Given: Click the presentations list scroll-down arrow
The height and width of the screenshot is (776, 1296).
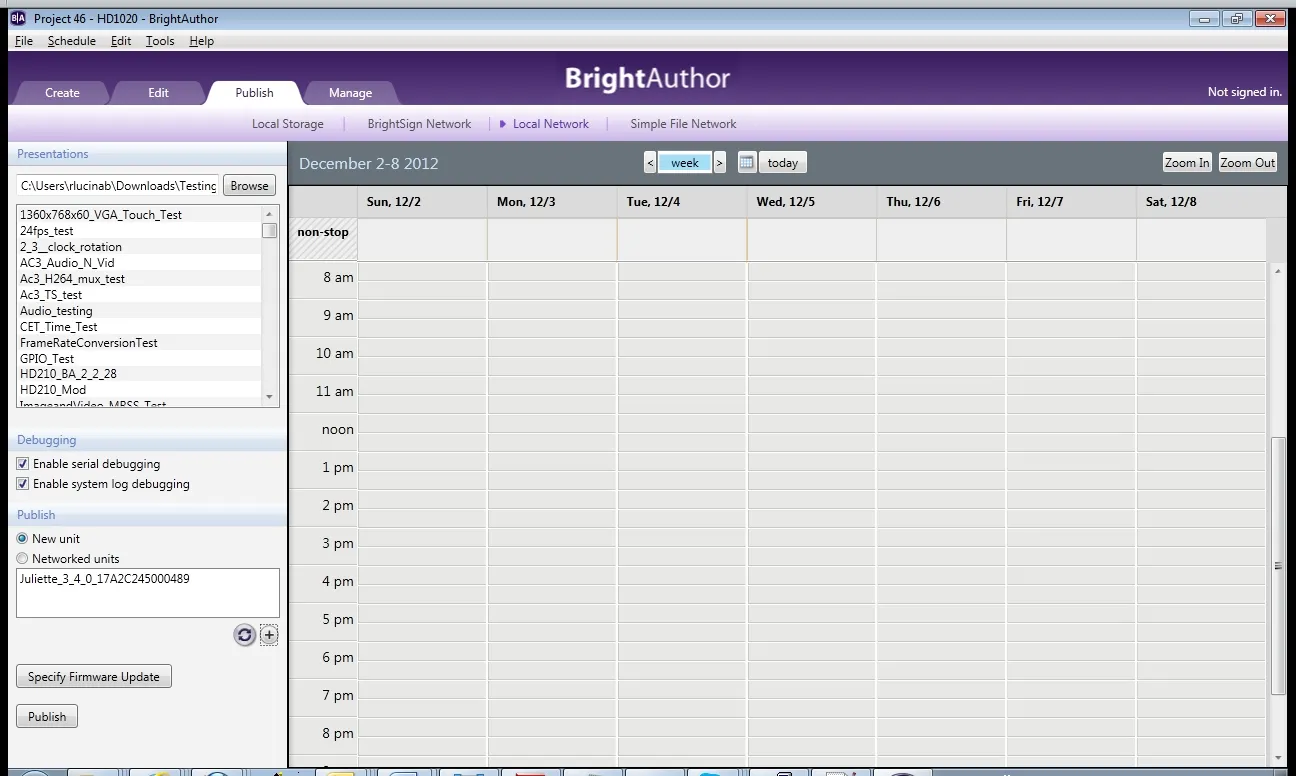Looking at the screenshot, I should click(x=269, y=398).
